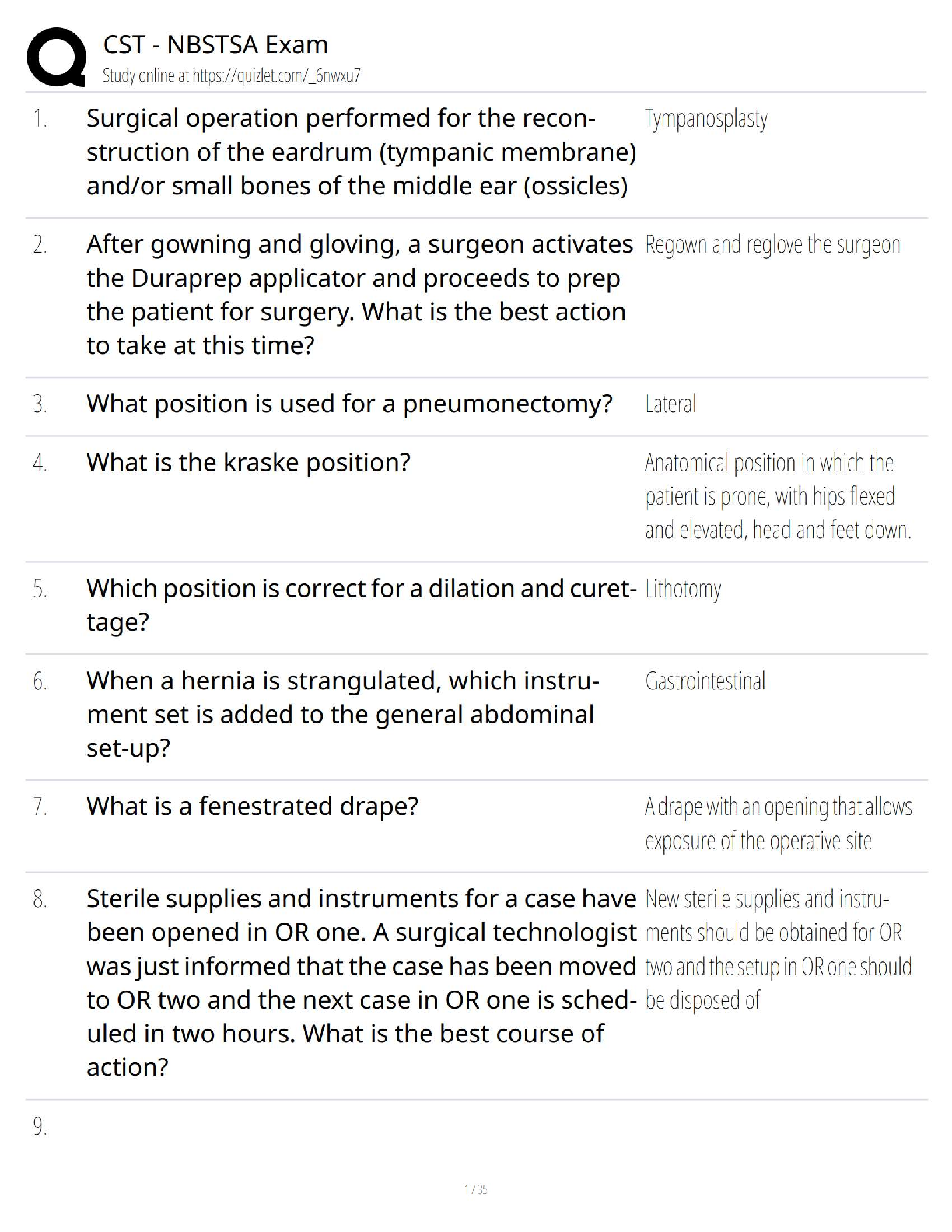Click the strangulated hernia question
The width and height of the screenshot is (952, 1232).
click(342, 714)
